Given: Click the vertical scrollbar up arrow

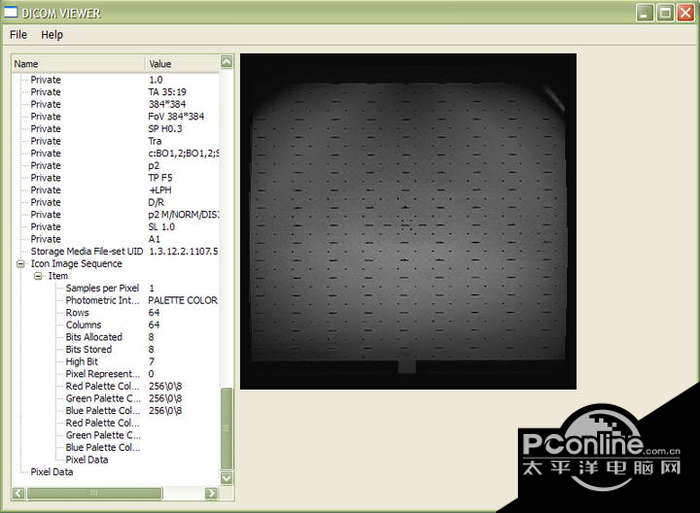Looking at the screenshot, I should pyautogui.click(x=226, y=62).
